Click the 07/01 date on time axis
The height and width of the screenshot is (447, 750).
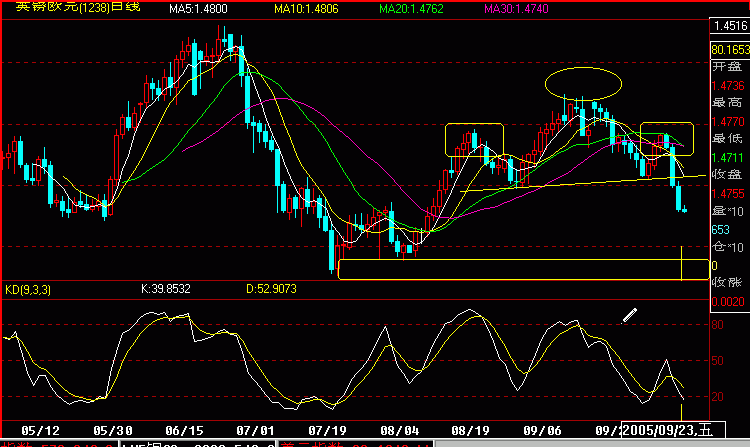pyautogui.click(x=255, y=431)
